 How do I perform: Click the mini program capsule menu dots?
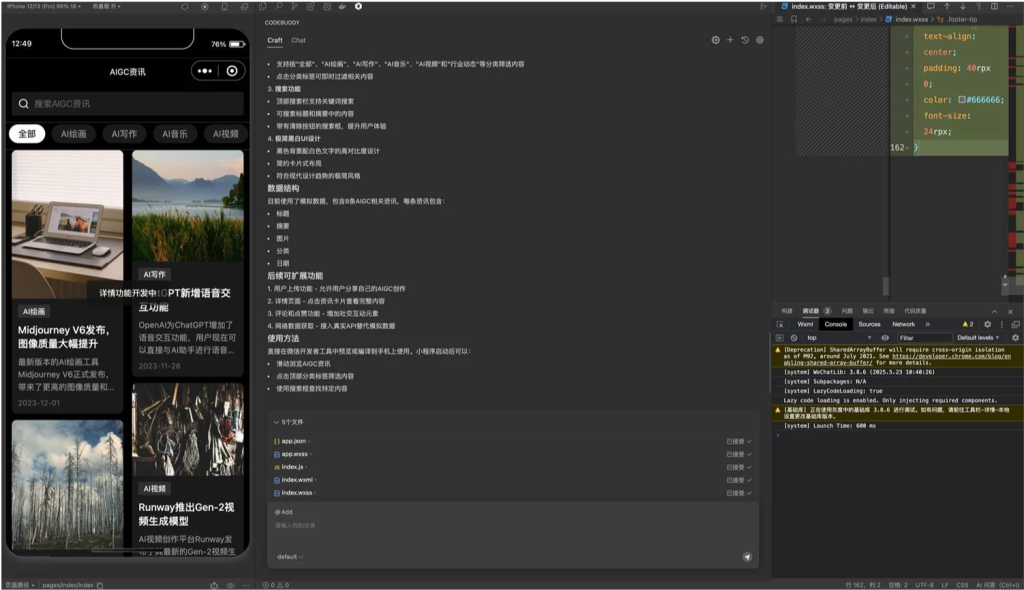tap(204, 71)
